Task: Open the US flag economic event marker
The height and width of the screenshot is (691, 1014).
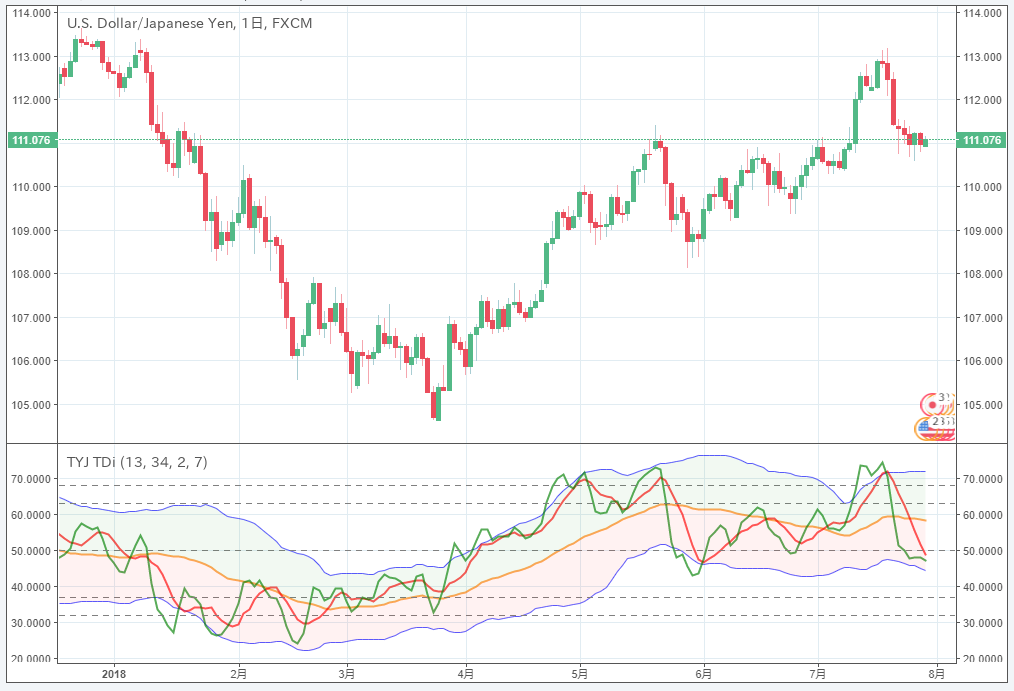Action: point(925,428)
